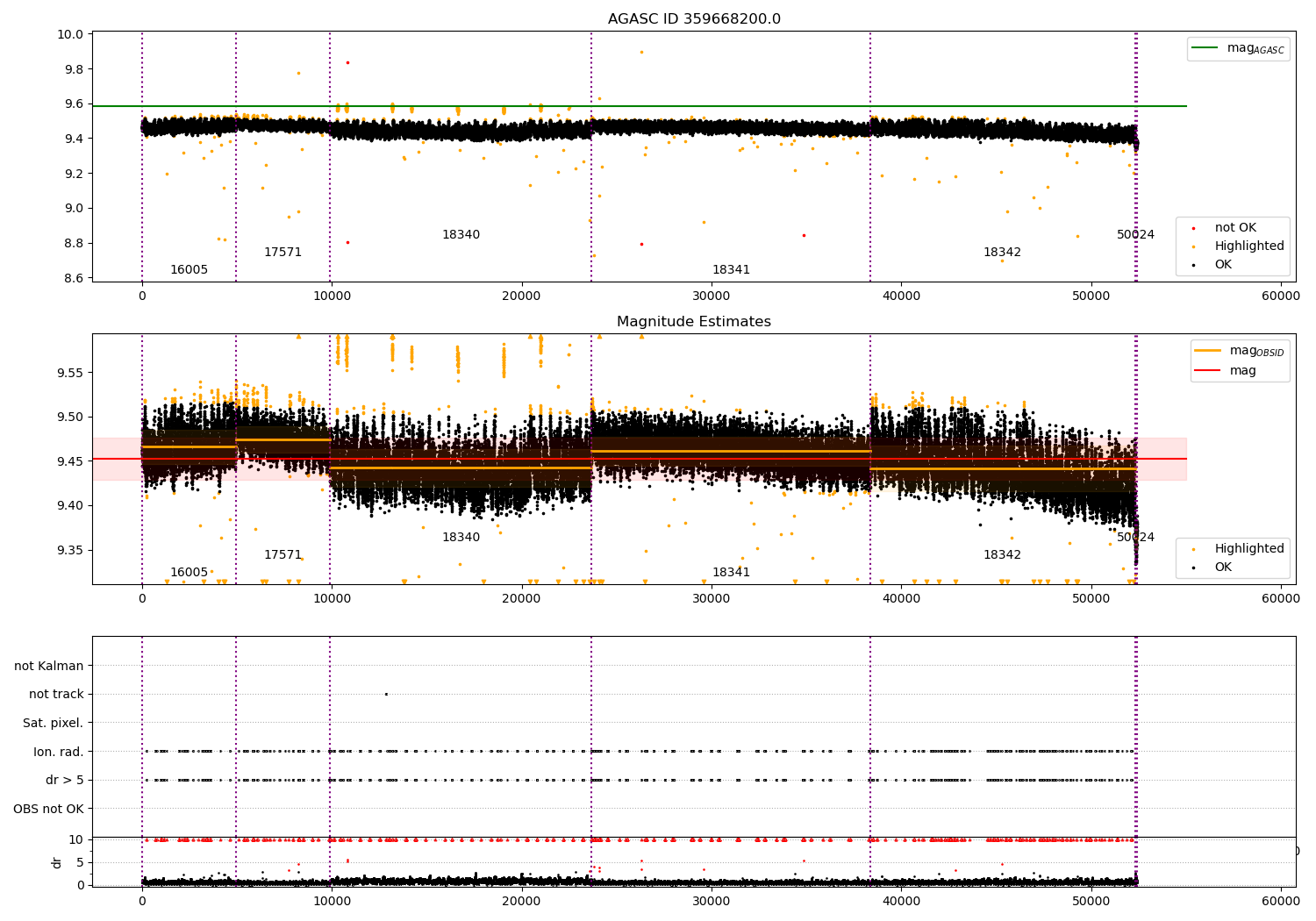
Task: Click the 9.2 y-axis tick label
Action: point(75,174)
